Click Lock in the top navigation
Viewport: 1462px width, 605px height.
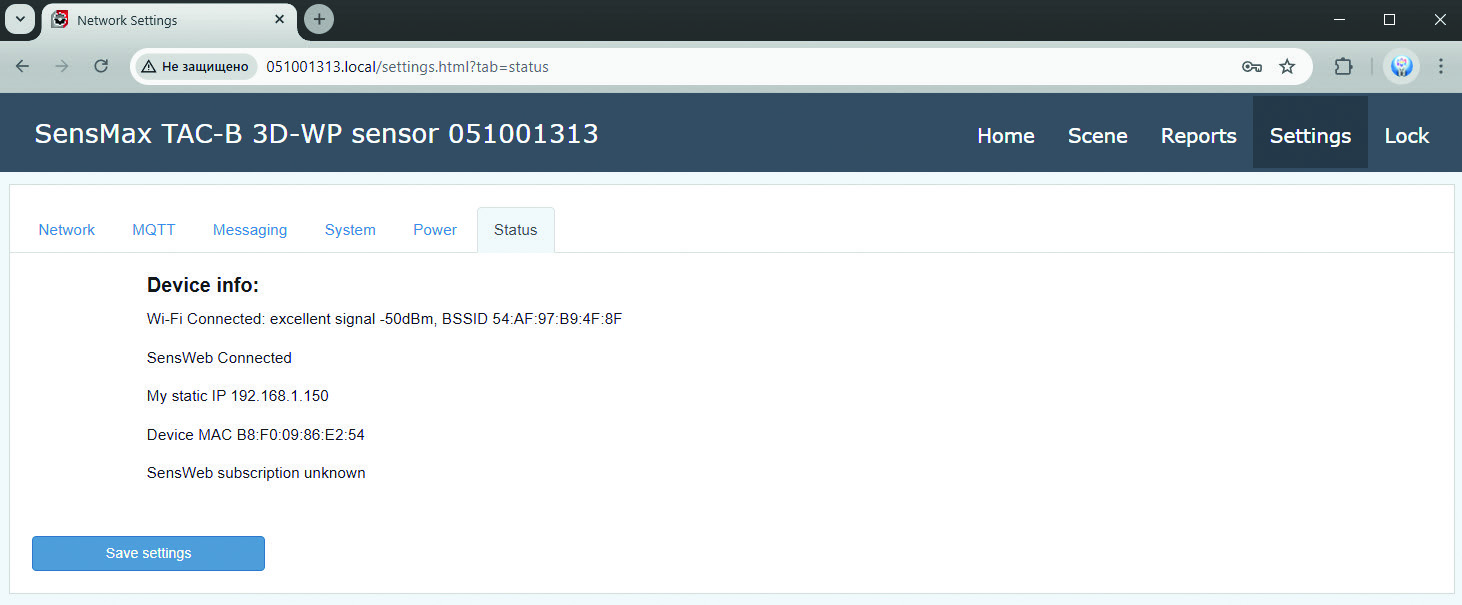(x=1407, y=136)
